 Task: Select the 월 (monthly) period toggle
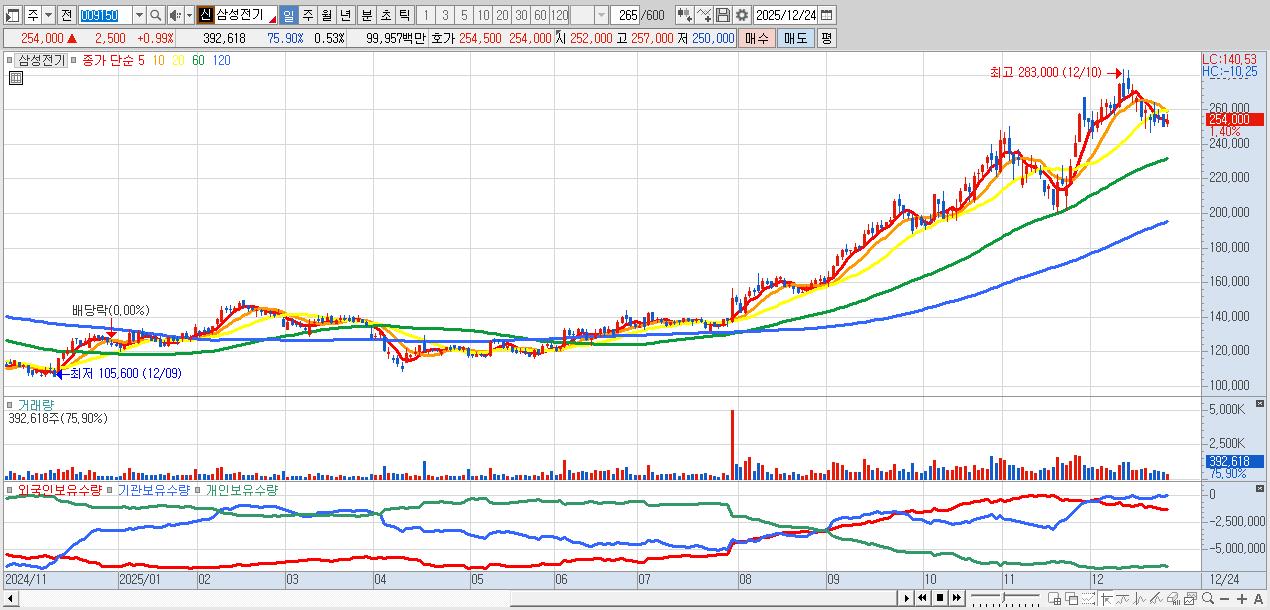coord(325,15)
